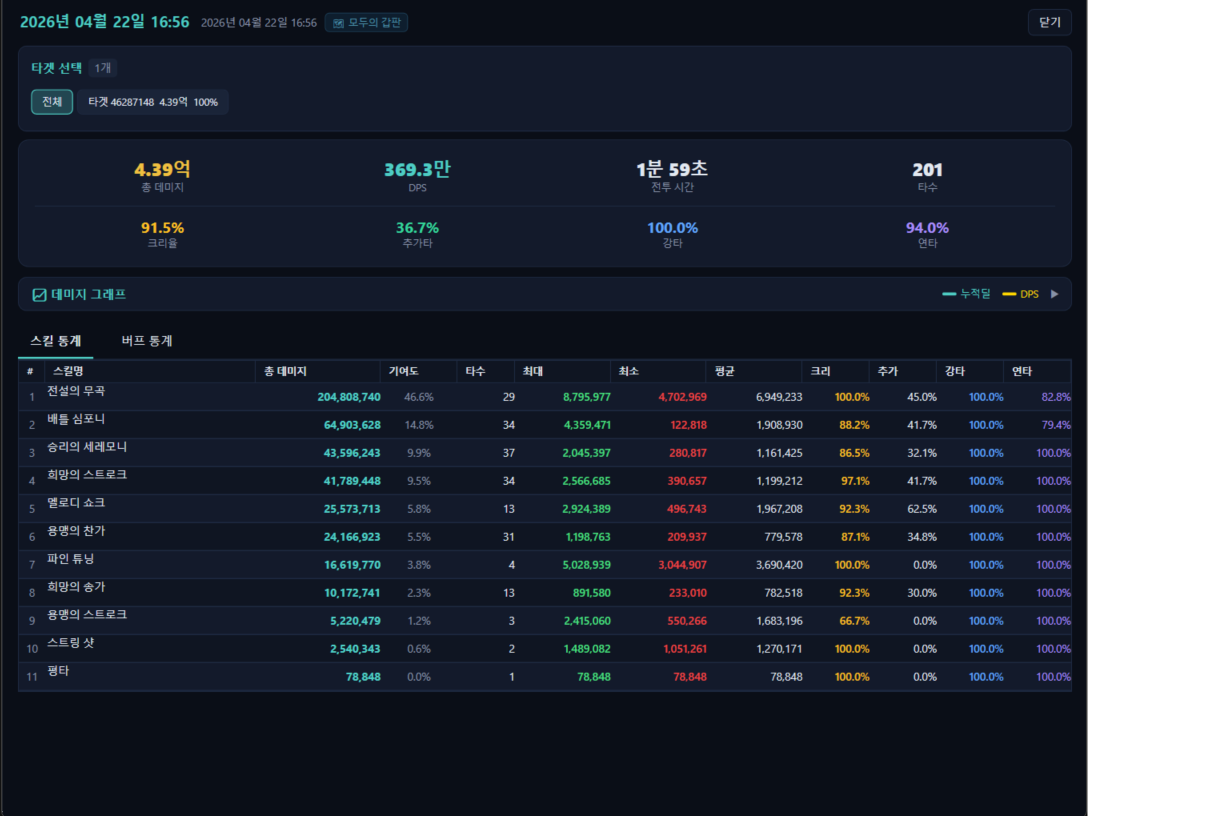Screen dimensions: 1217x816
Task: Click the 타겟 선택 1개 count badge
Action: (103, 68)
